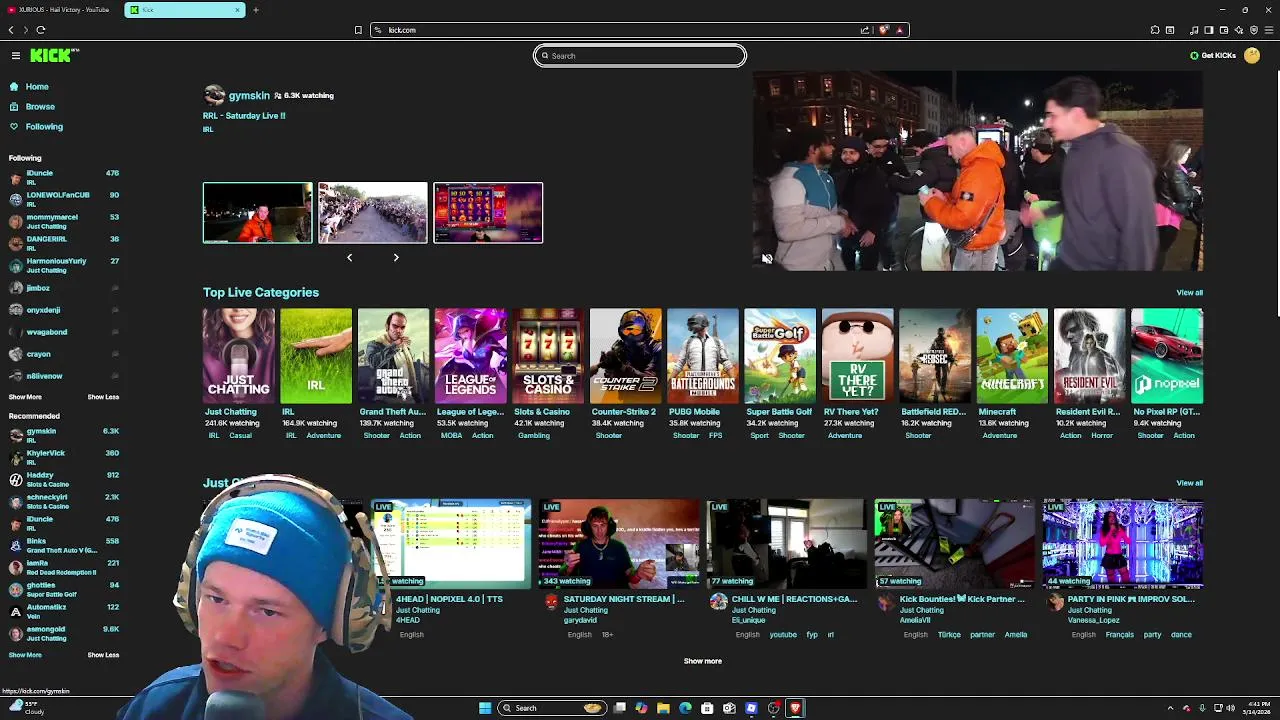Click the MOBA tag under League of Legends
Viewport: 1280px width, 720px height.
[451, 436]
